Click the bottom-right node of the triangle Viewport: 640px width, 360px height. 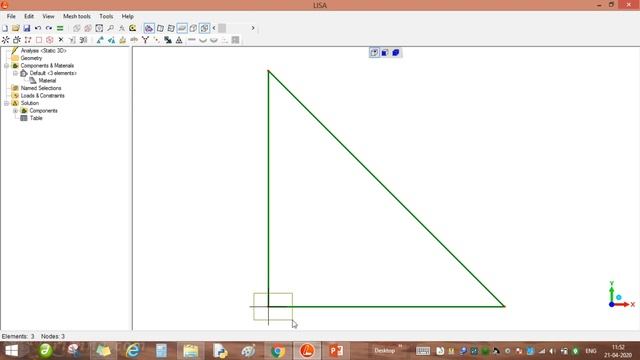(x=504, y=306)
